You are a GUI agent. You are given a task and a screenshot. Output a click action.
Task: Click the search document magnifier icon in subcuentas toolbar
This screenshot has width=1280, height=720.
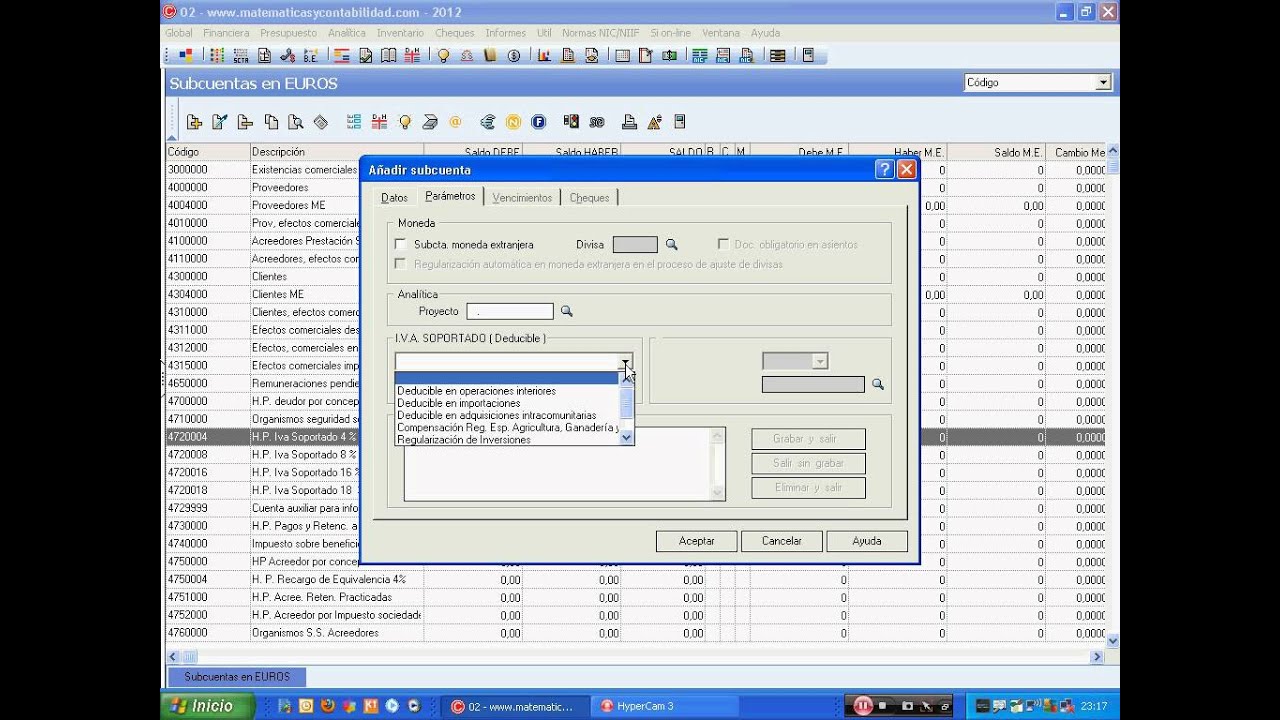pos(296,122)
